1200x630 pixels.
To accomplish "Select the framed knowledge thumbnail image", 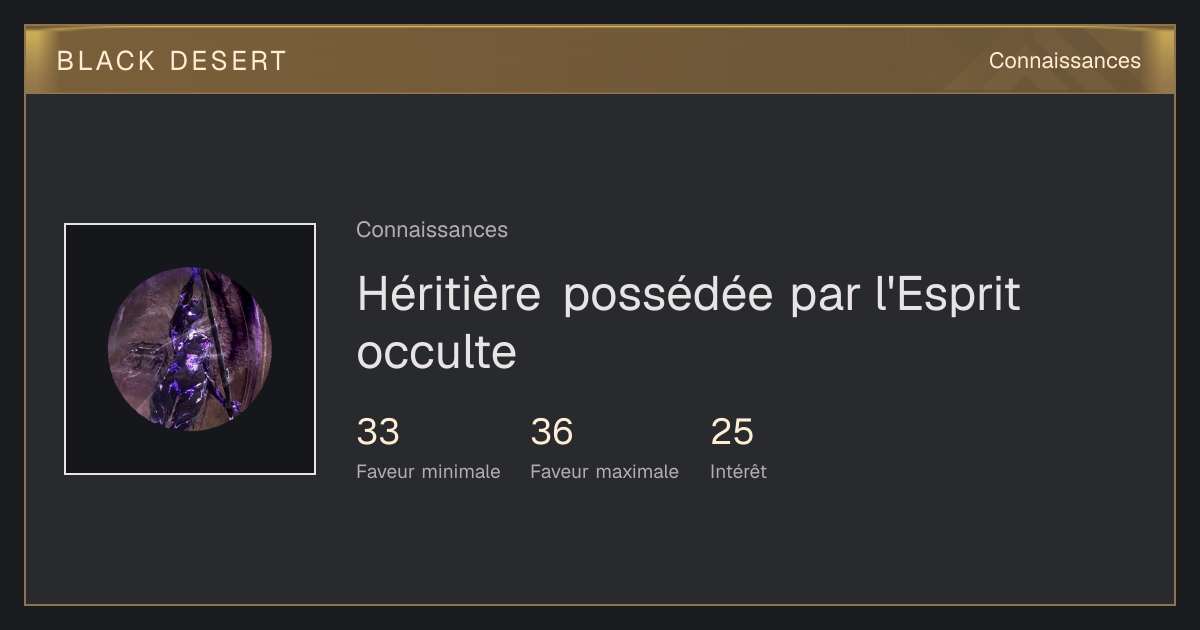I will pos(190,349).
